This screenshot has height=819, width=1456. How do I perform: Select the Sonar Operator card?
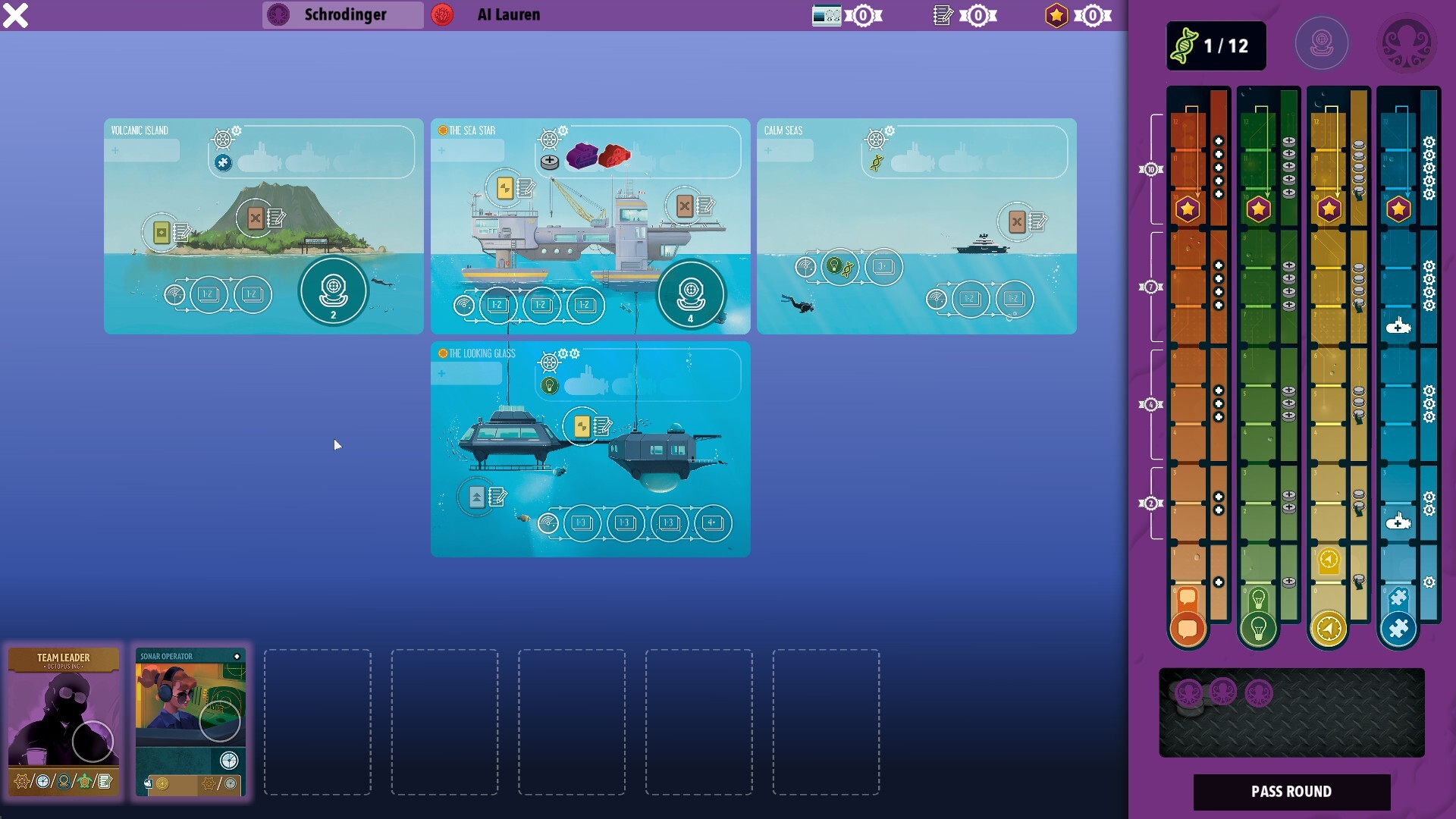pyautogui.click(x=190, y=721)
